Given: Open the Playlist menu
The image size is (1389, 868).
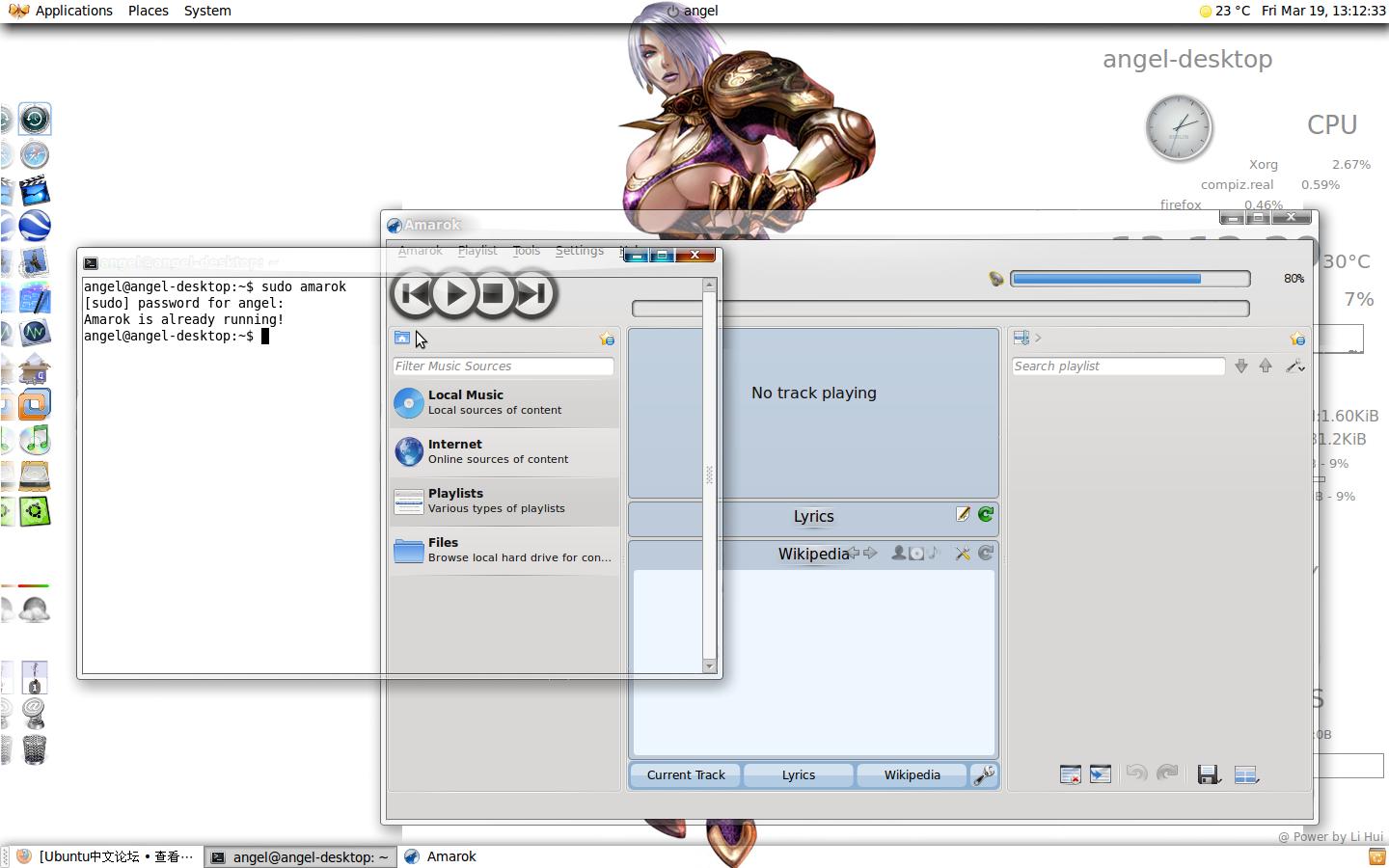Looking at the screenshot, I should coord(477,251).
